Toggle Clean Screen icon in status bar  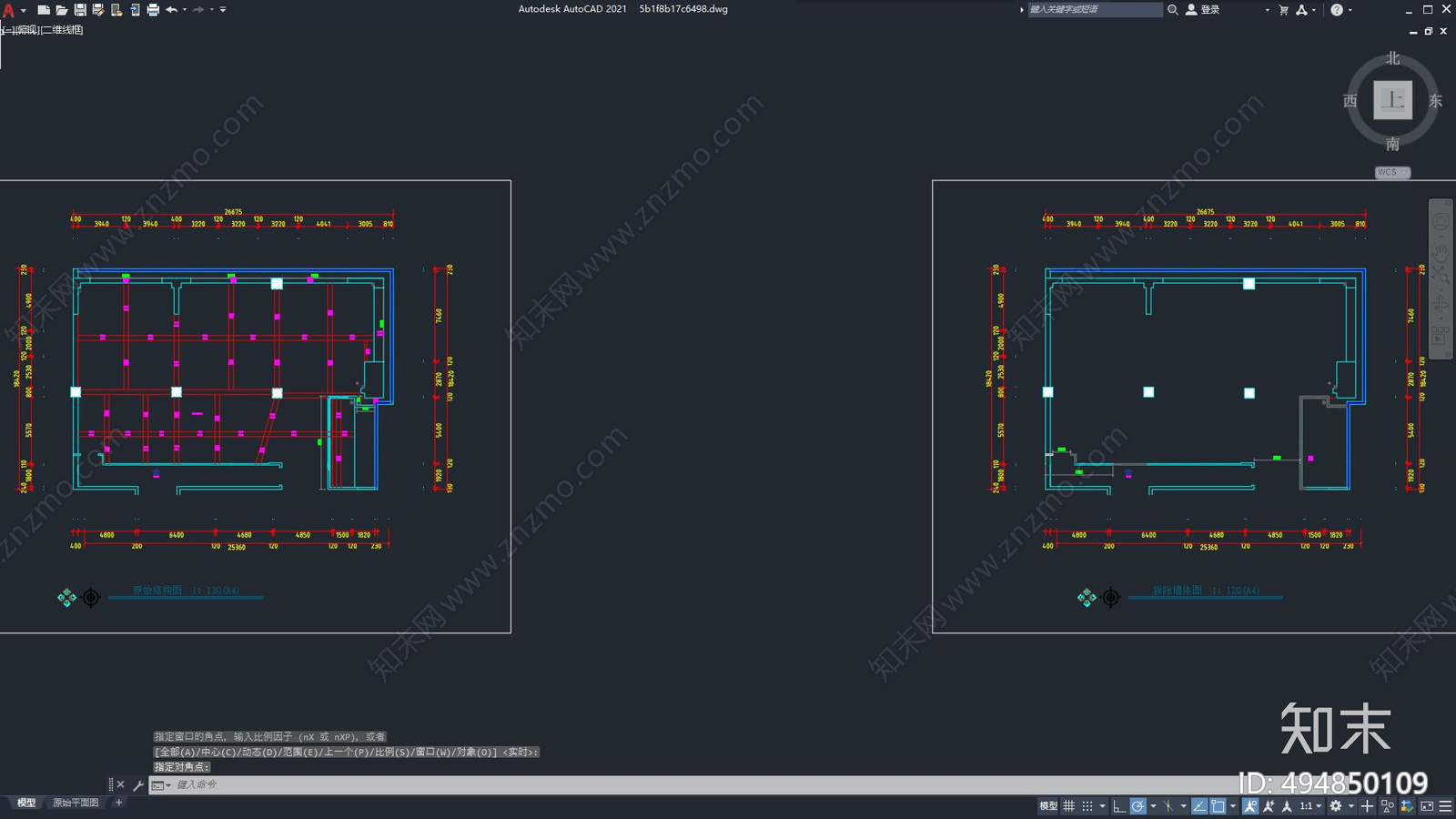point(1427,806)
